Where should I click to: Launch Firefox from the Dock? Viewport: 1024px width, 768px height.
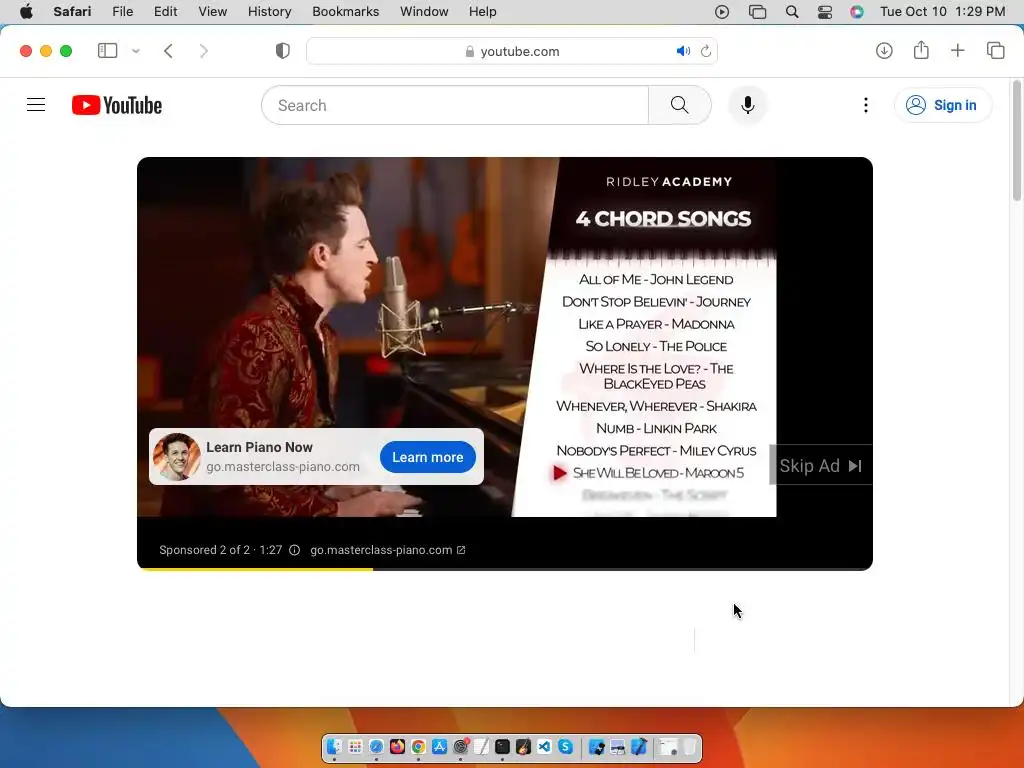point(397,746)
